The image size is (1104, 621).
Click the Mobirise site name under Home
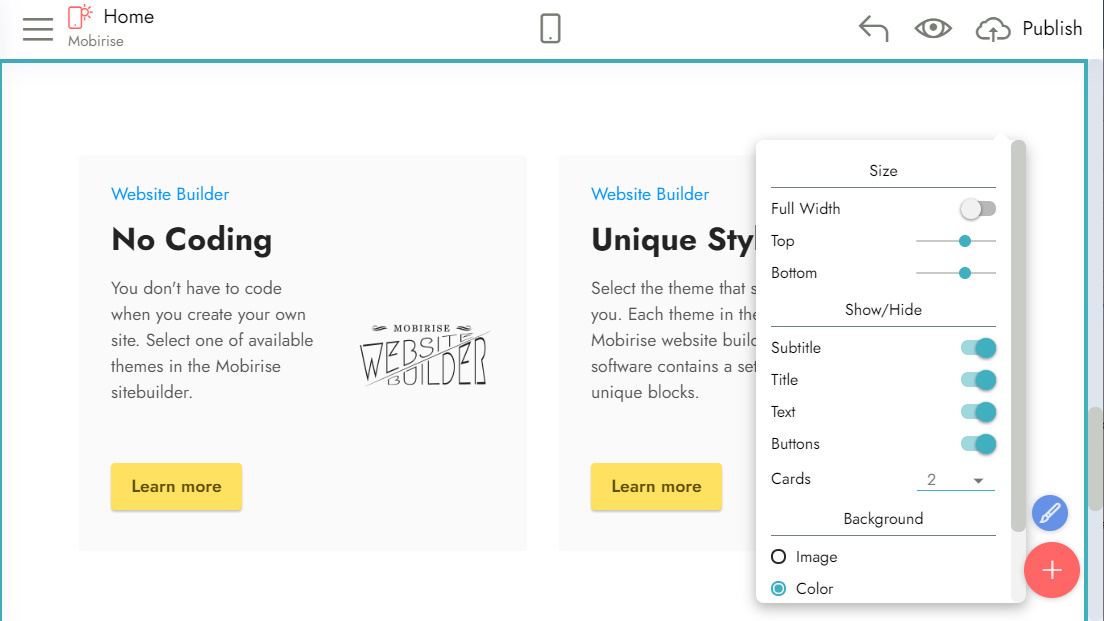coord(96,41)
